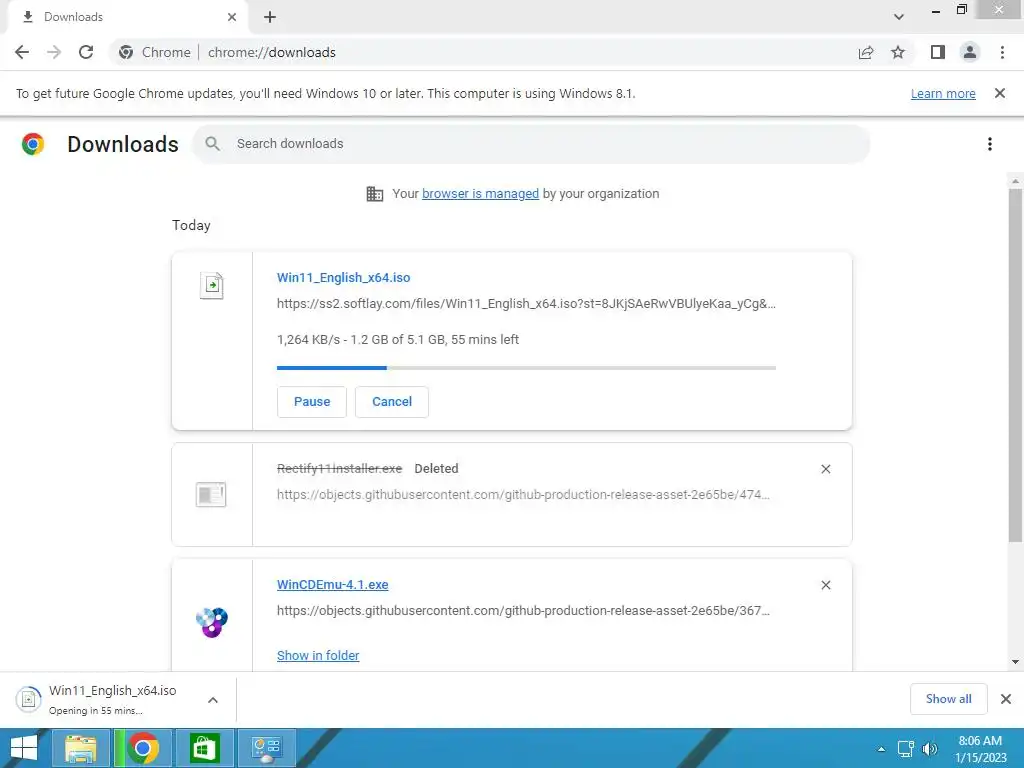Viewport: 1024px width, 768px height.
Task: Click the Win11 ISO download progress bar
Action: click(526, 368)
